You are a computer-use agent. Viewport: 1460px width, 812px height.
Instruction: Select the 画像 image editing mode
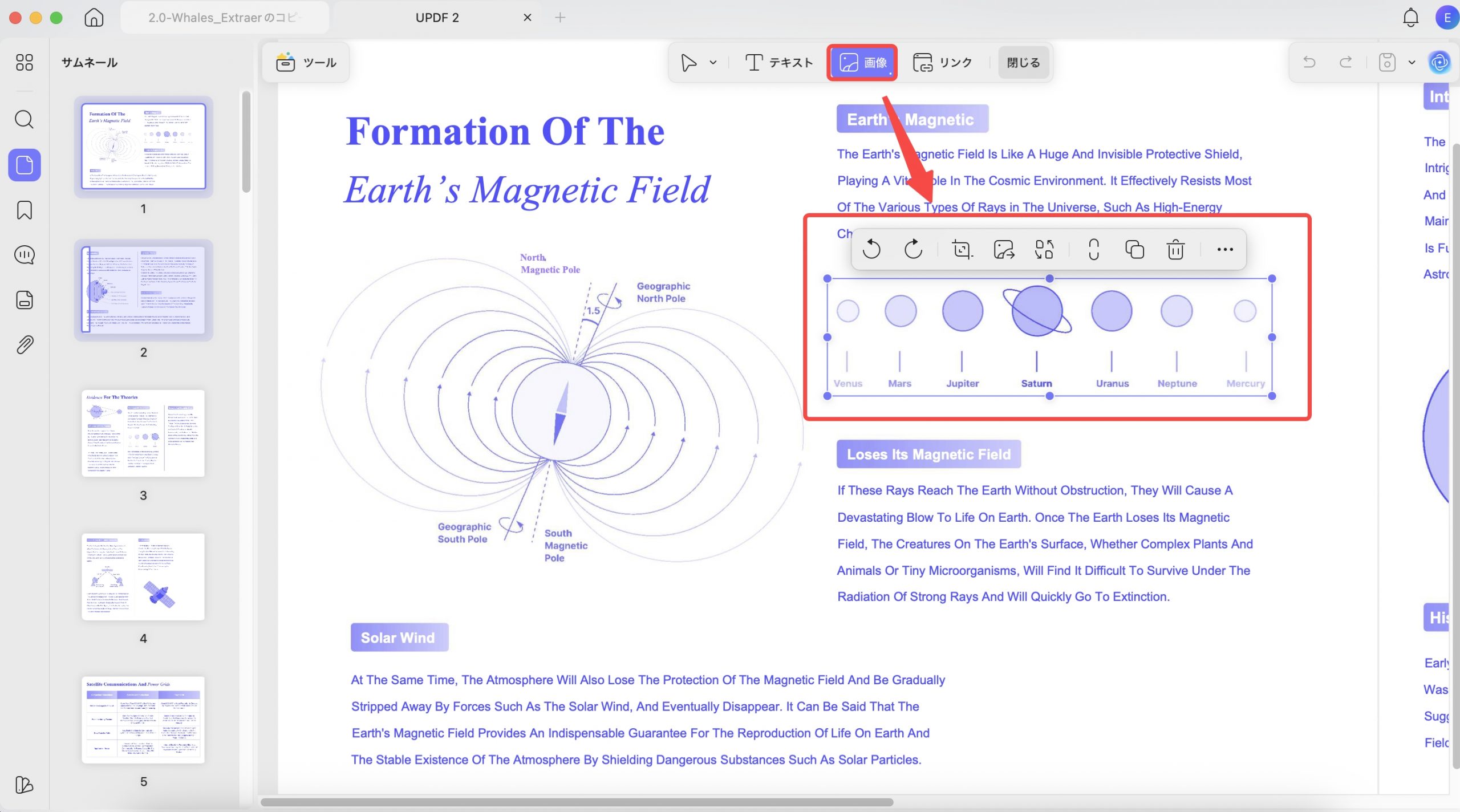click(x=862, y=62)
